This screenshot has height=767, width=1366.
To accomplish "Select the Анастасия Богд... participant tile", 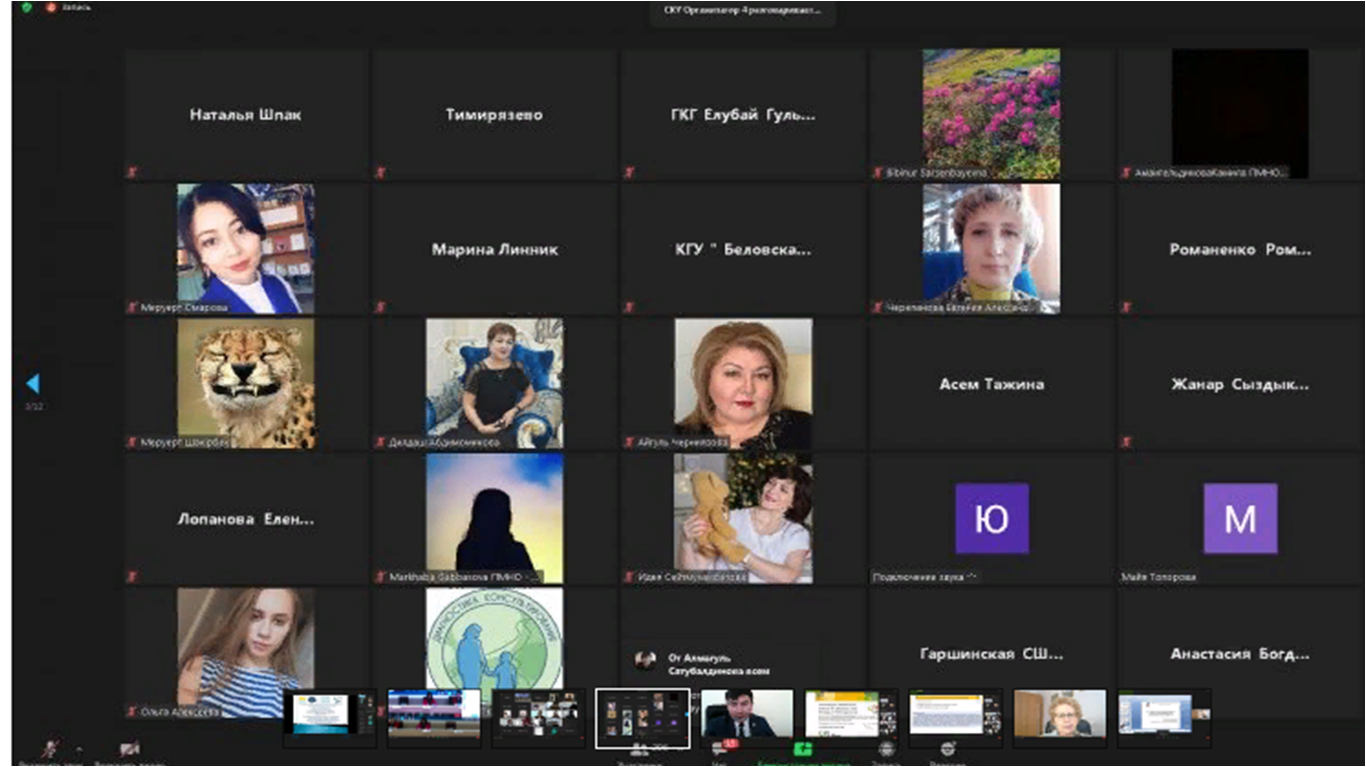I will pyautogui.click(x=1240, y=653).
